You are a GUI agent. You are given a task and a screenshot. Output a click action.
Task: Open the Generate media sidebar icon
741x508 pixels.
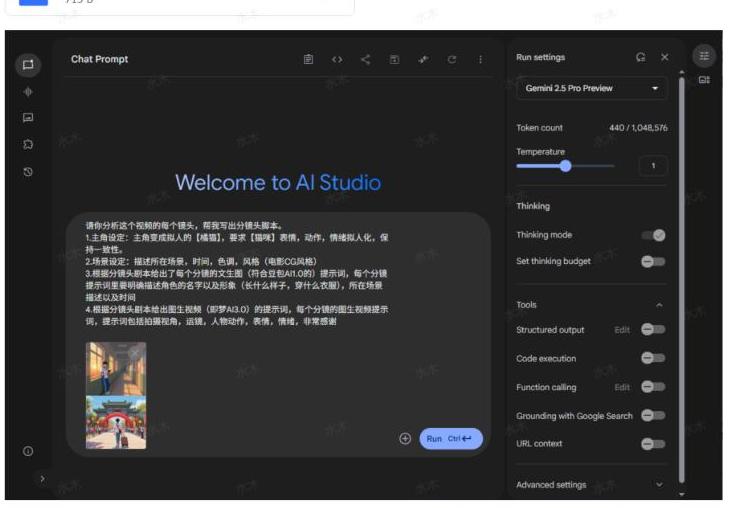pyautogui.click(x=28, y=118)
